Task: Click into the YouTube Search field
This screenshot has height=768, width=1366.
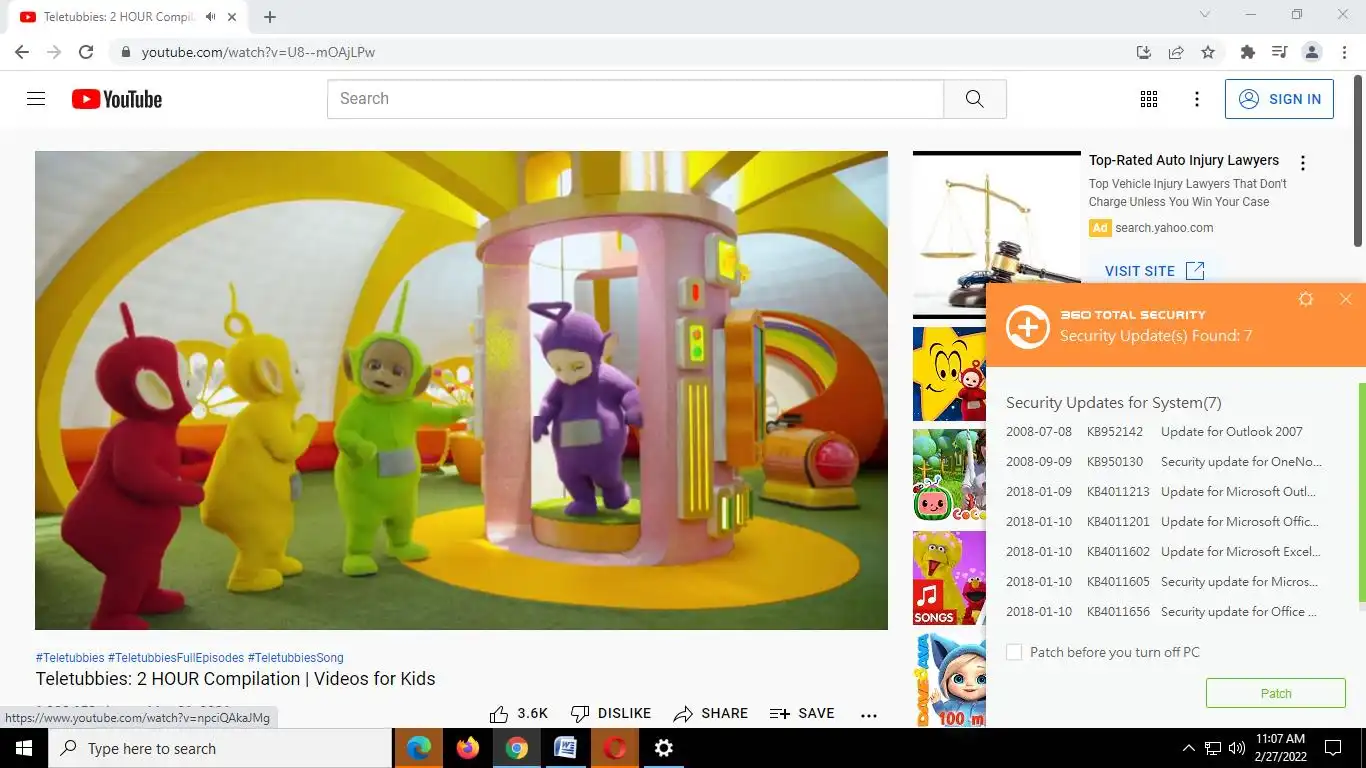Action: 635,99
